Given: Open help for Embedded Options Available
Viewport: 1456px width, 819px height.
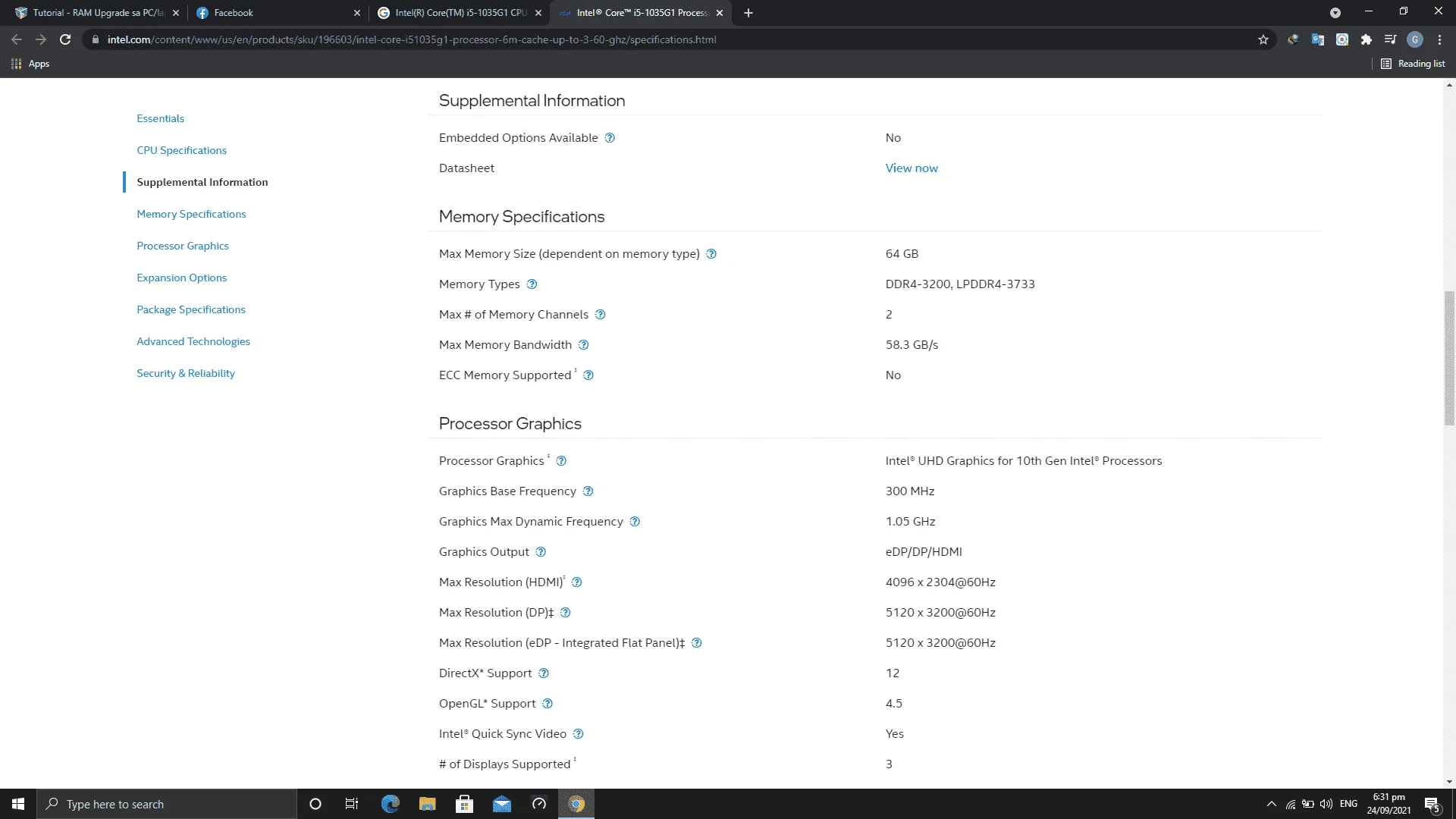Looking at the screenshot, I should 610,138.
